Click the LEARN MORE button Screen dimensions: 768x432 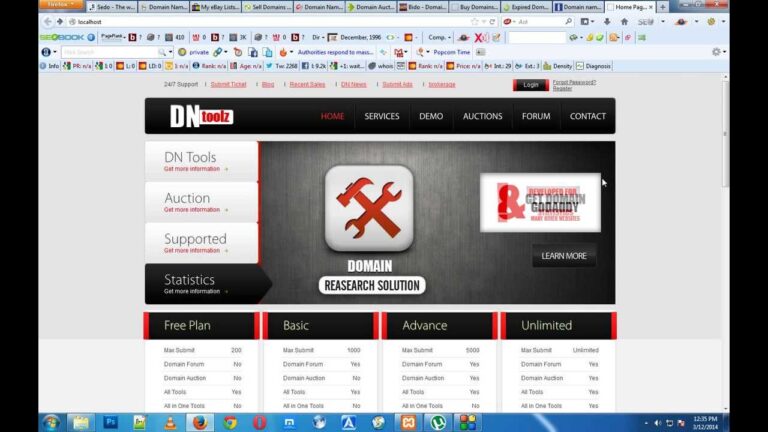563,256
